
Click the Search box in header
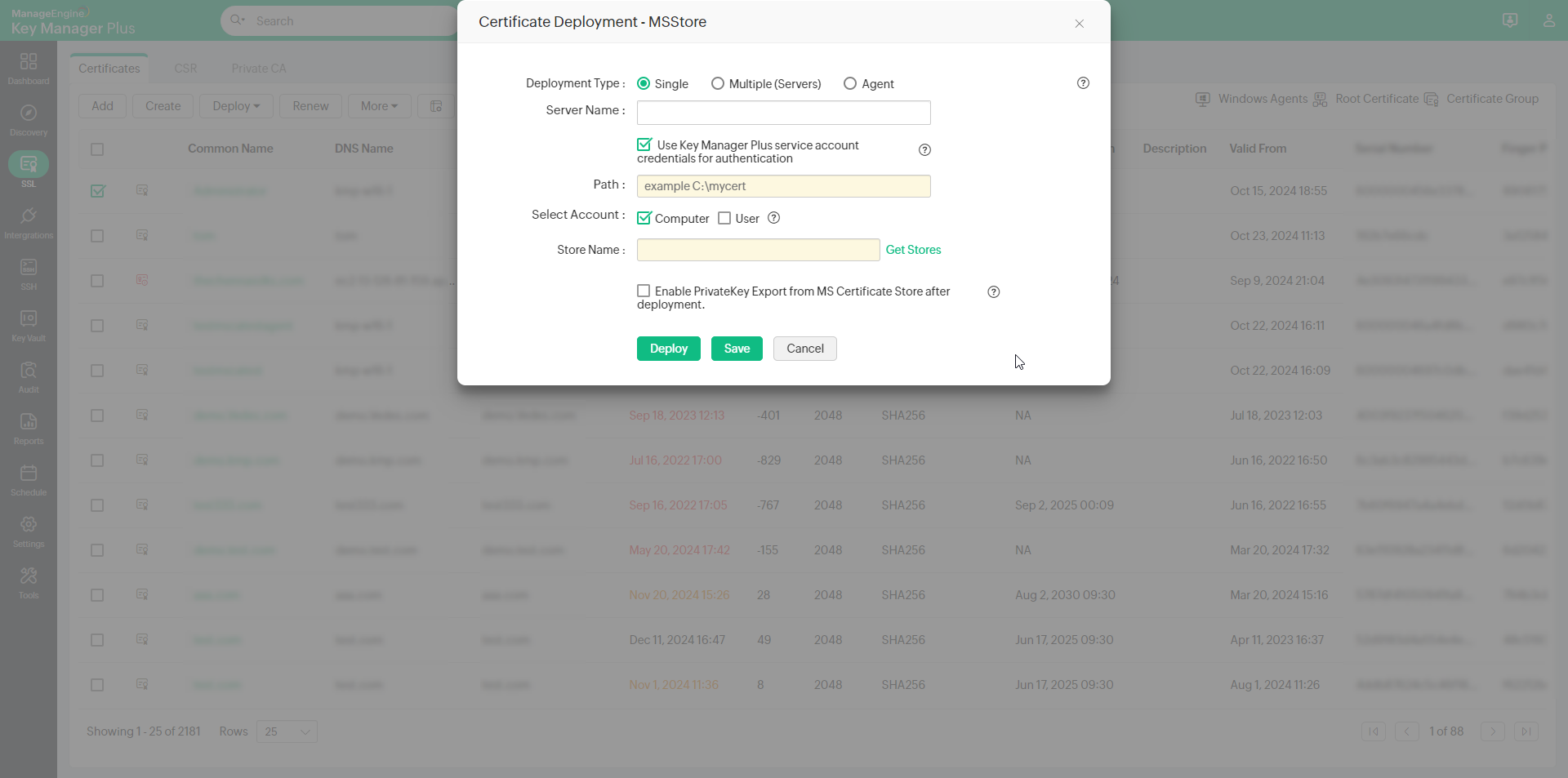(x=351, y=20)
